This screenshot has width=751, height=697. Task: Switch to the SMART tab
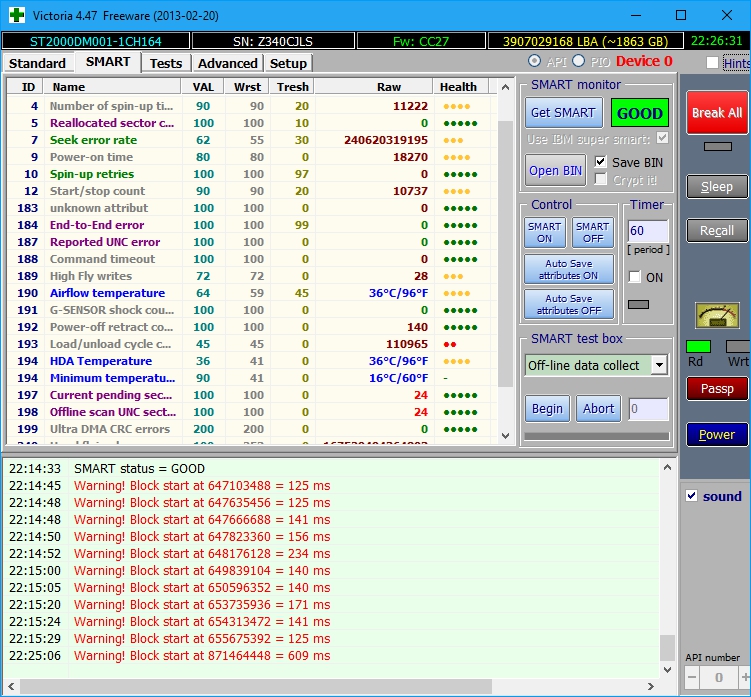(108, 62)
